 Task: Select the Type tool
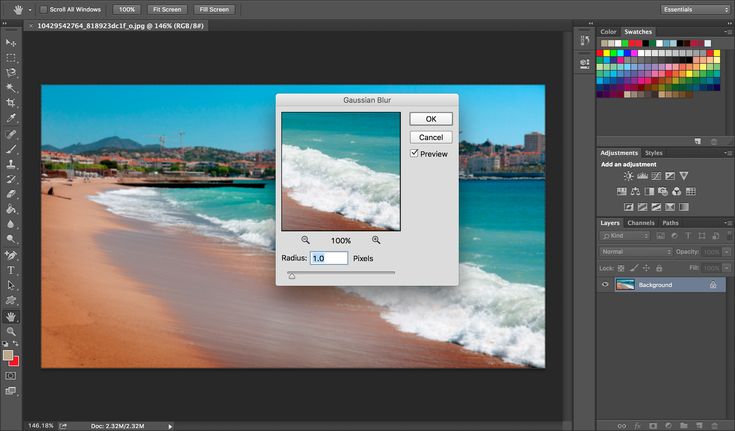click(x=11, y=270)
